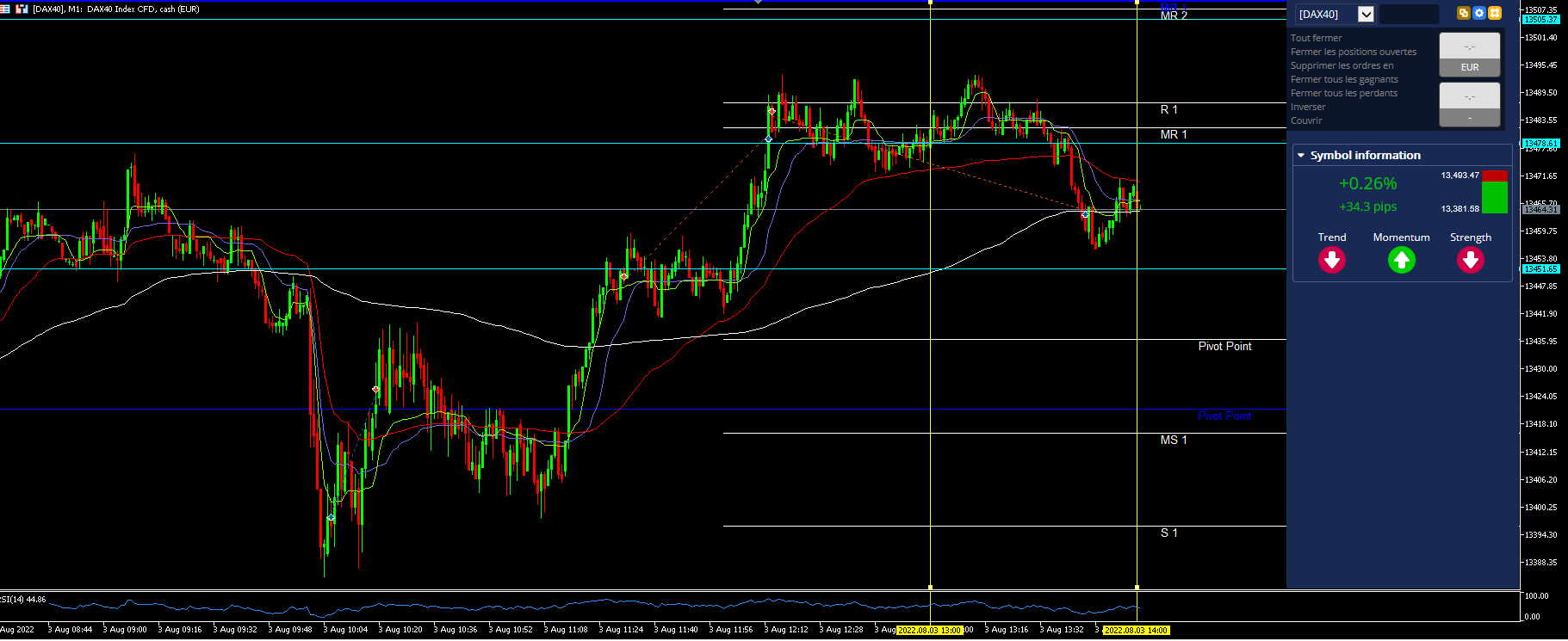Click the red Trend down-arrow indicator
This screenshot has width=1568, height=641.
click(x=1332, y=260)
